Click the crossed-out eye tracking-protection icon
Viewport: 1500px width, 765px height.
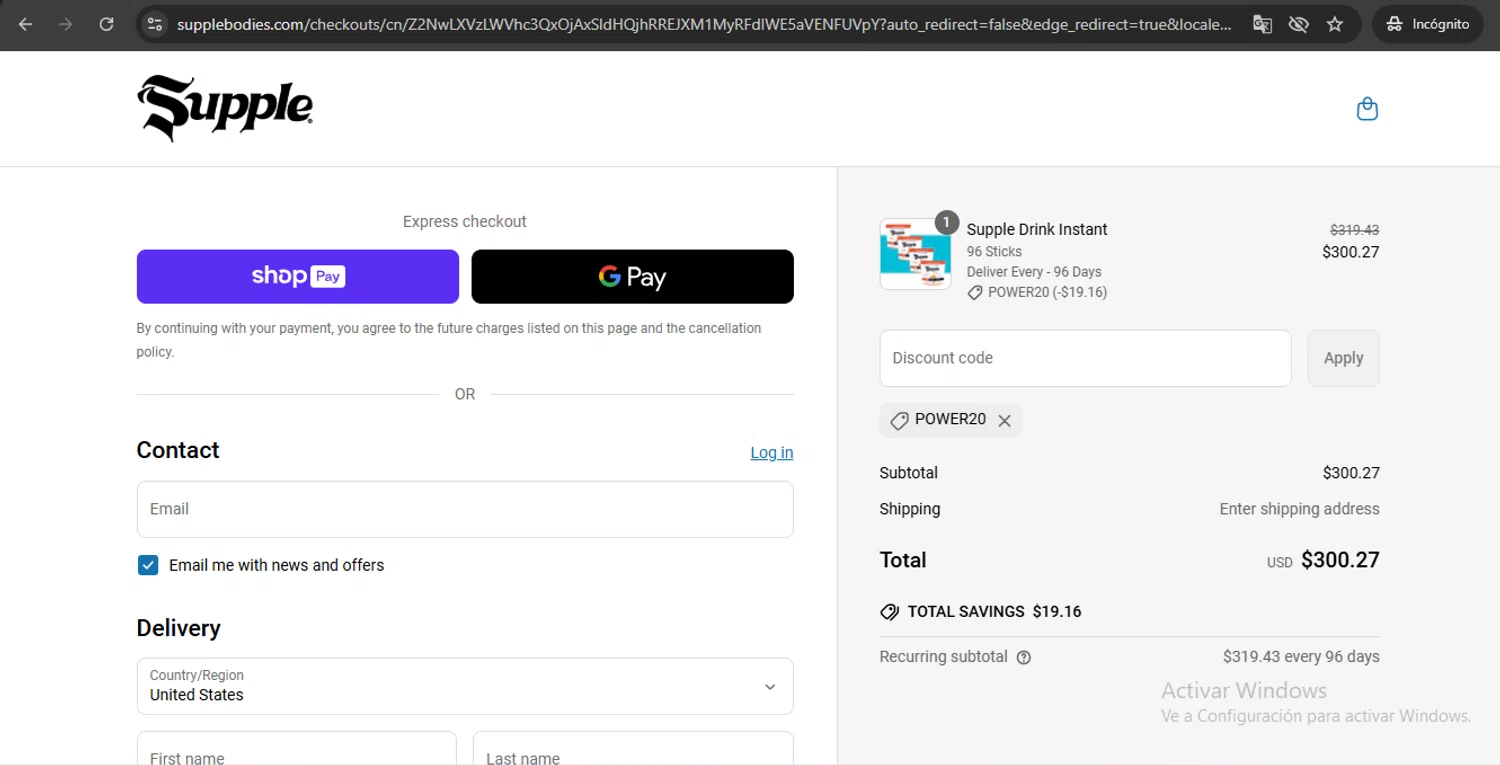[1298, 24]
